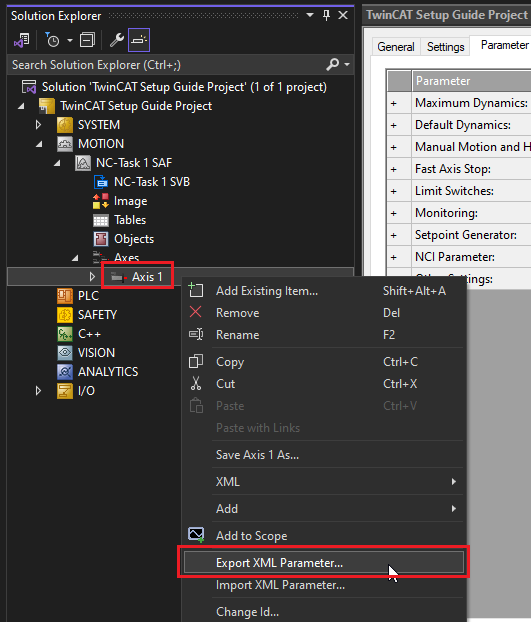
Task: Choose Add to Scope menu entry
Action: tap(324, 536)
